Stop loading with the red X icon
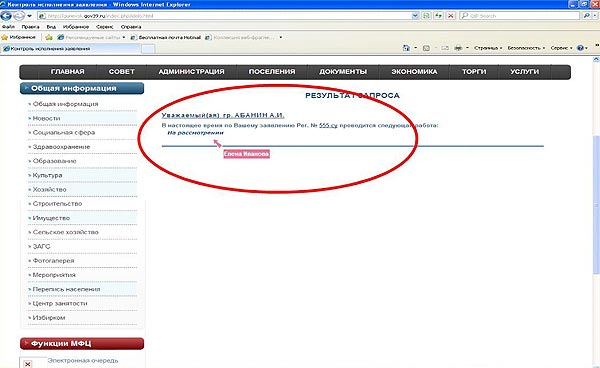The image size is (600, 368). point(451,16)
